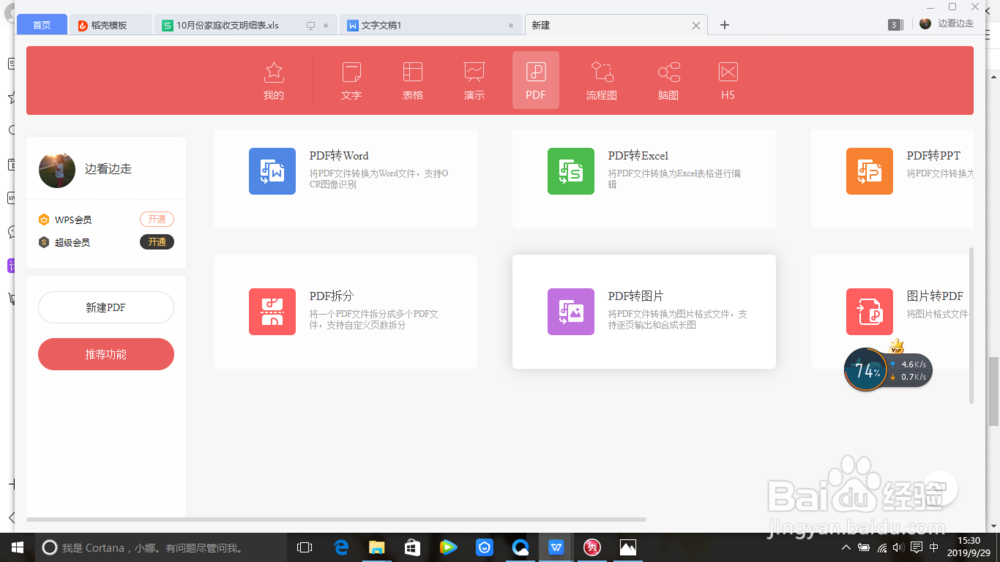
Task: Click the 超级会员 dark badge icon
Action: 44,242
